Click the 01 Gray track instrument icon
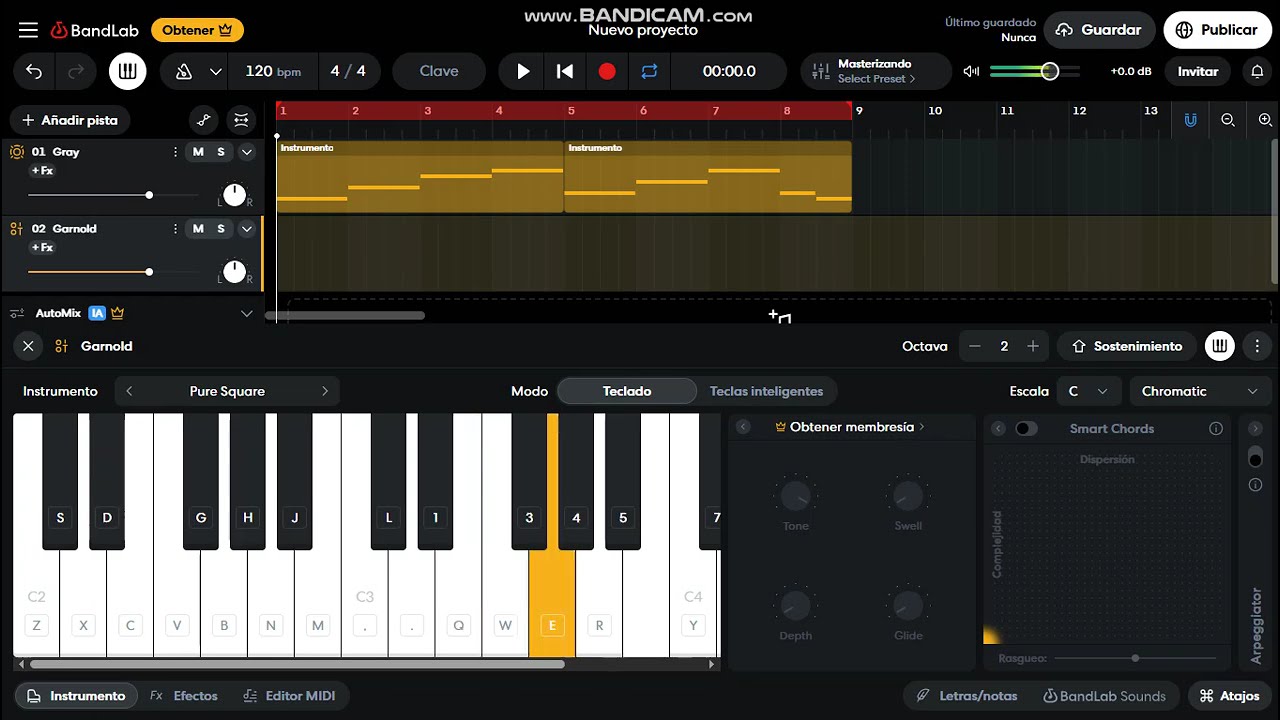Screen dimensions: 1280x720 pyautogui.click(x=17, y=152)
